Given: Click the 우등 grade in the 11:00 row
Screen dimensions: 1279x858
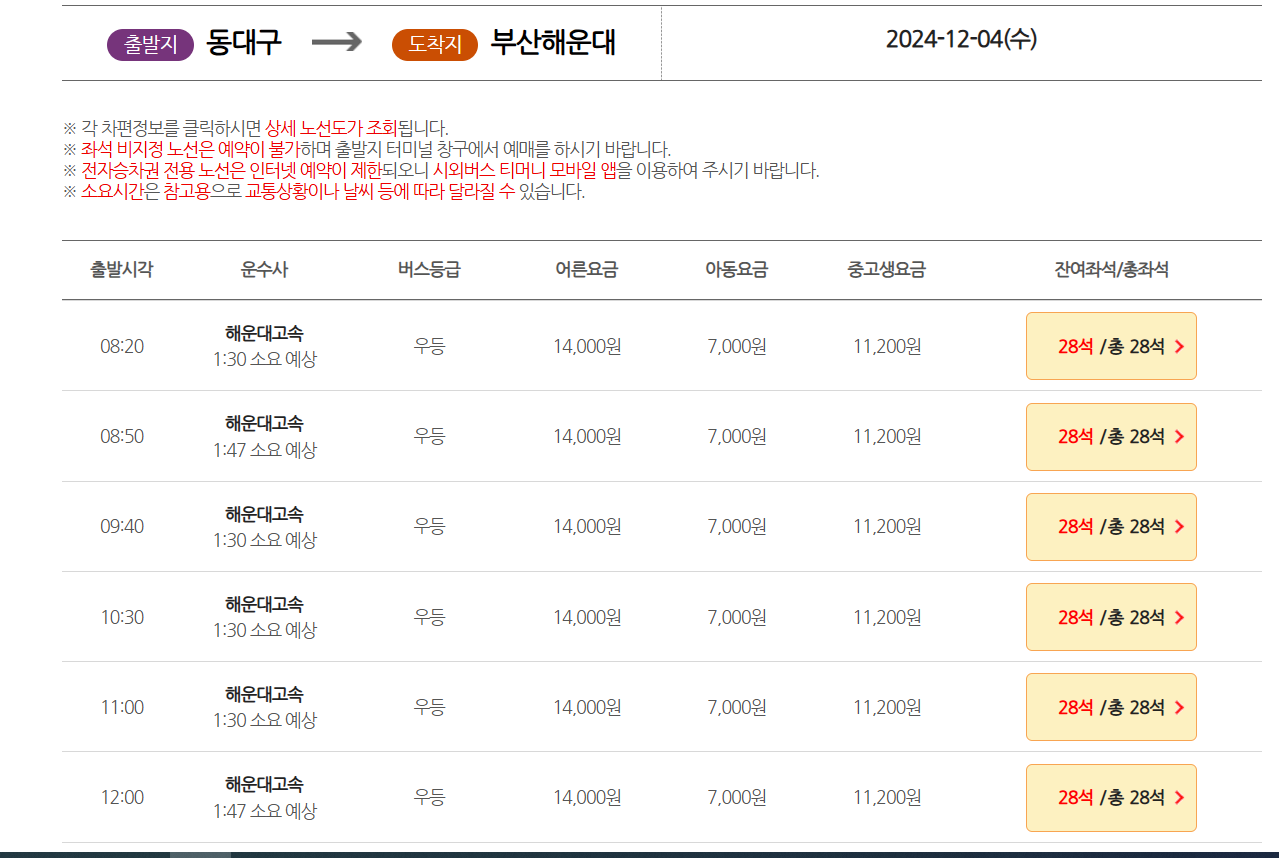Looking at the screenshot, I should [429, 707].
